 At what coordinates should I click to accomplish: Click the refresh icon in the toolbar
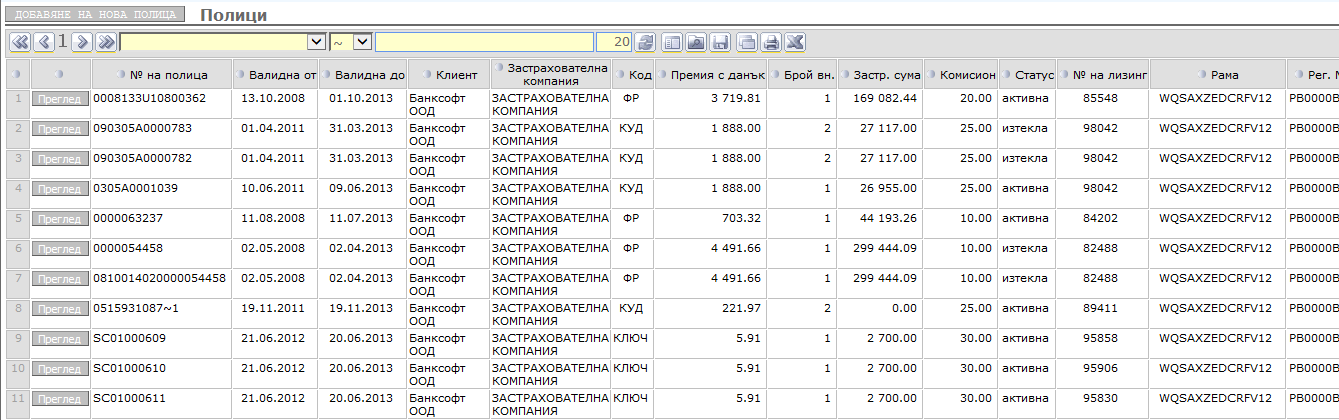(x=646, y=42)
